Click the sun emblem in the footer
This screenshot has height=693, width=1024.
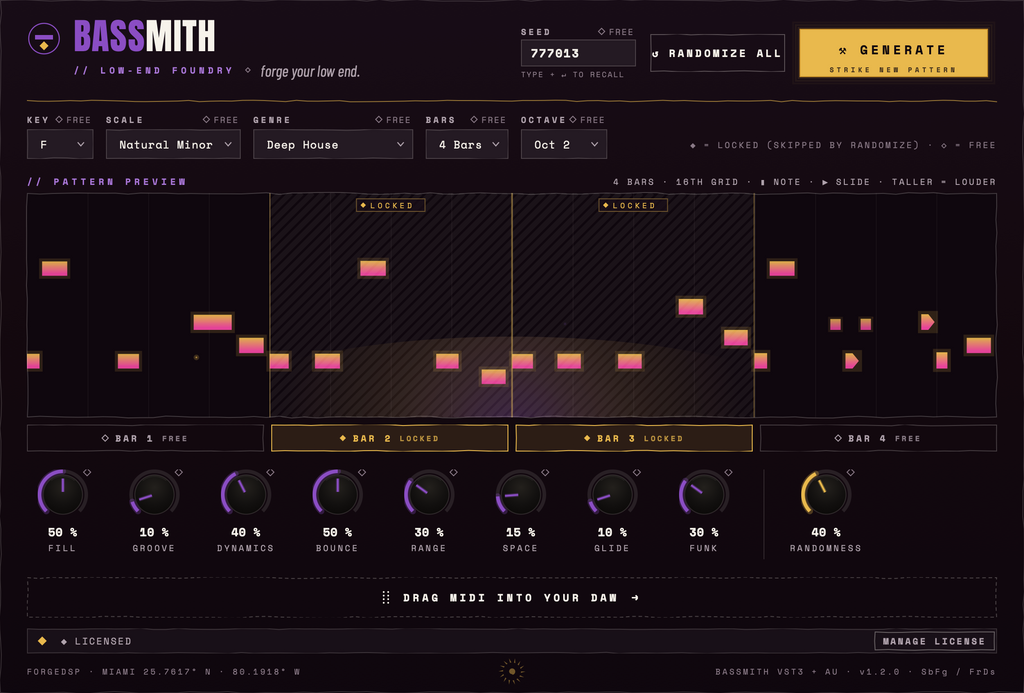[x=512, y=671]
